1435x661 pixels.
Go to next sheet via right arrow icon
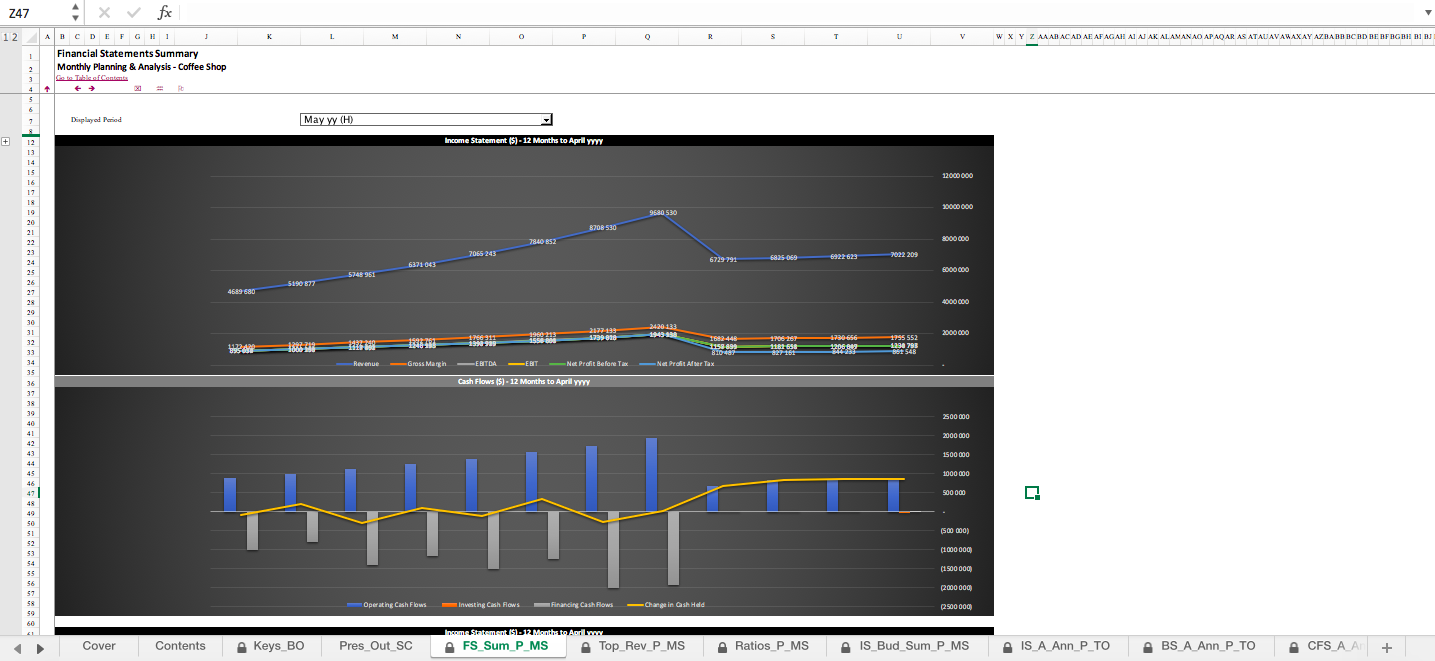coord(92,88)
